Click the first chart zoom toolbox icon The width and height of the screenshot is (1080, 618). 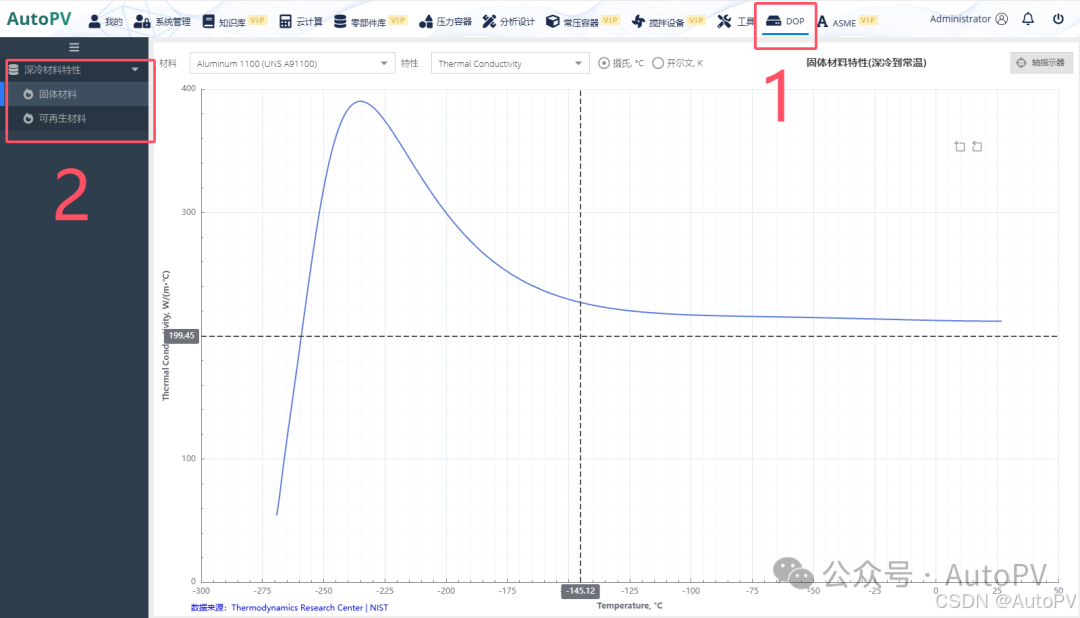click(959, 146)
